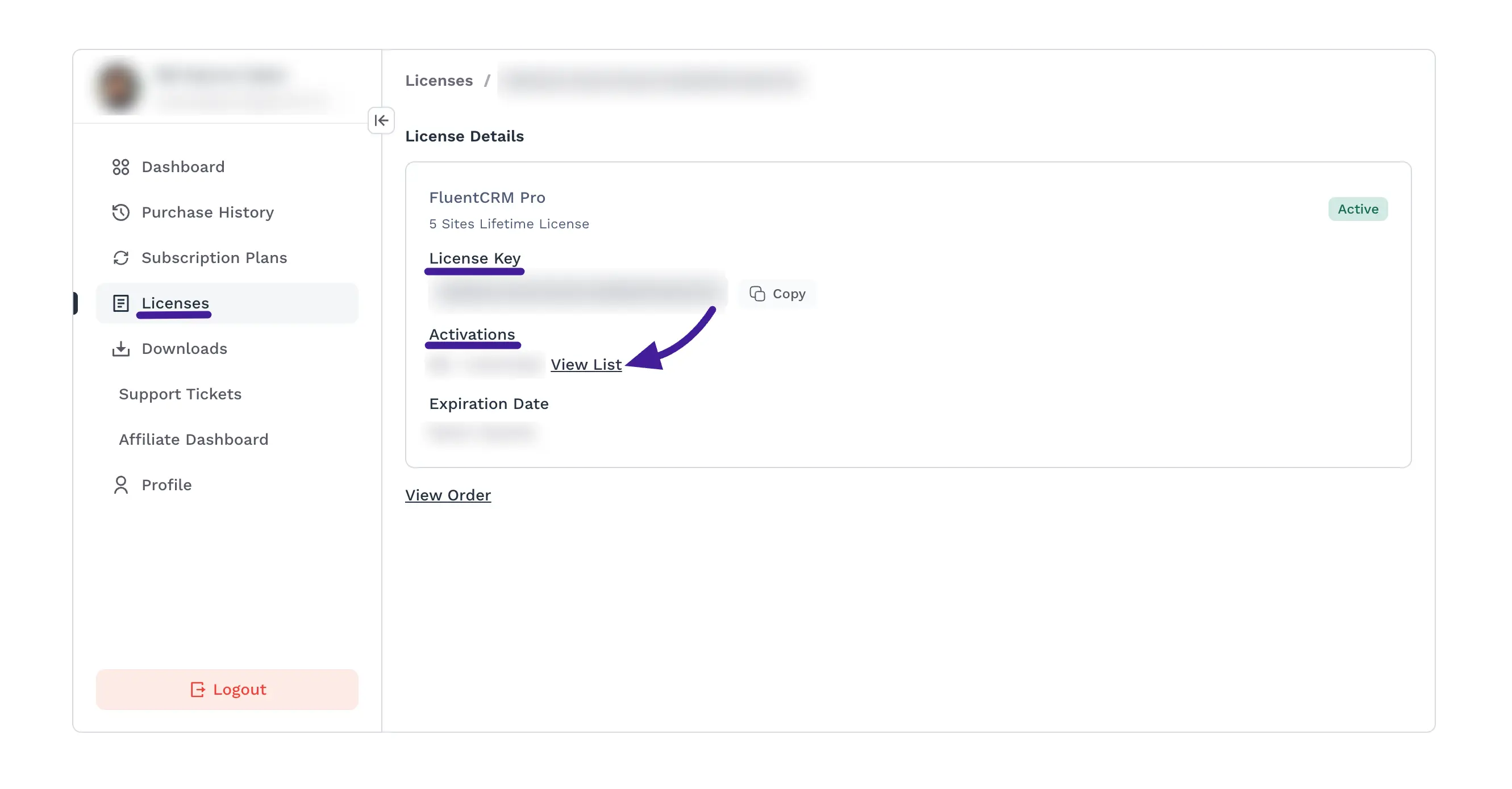
Task: Collapse the sidebar with the arrow toggle
Action: [381, 121]
